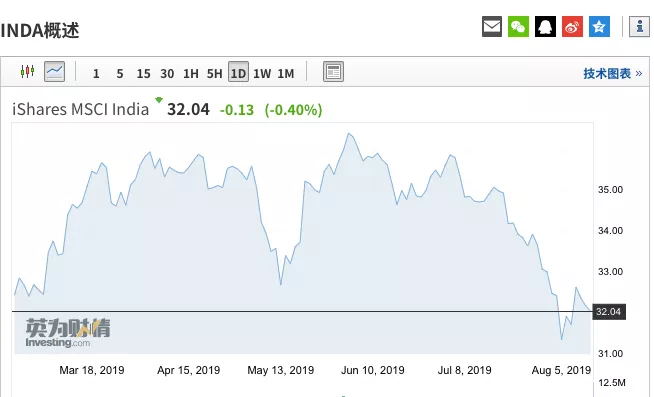Open the 技术图表 technical chart link

tap(612, 73)
